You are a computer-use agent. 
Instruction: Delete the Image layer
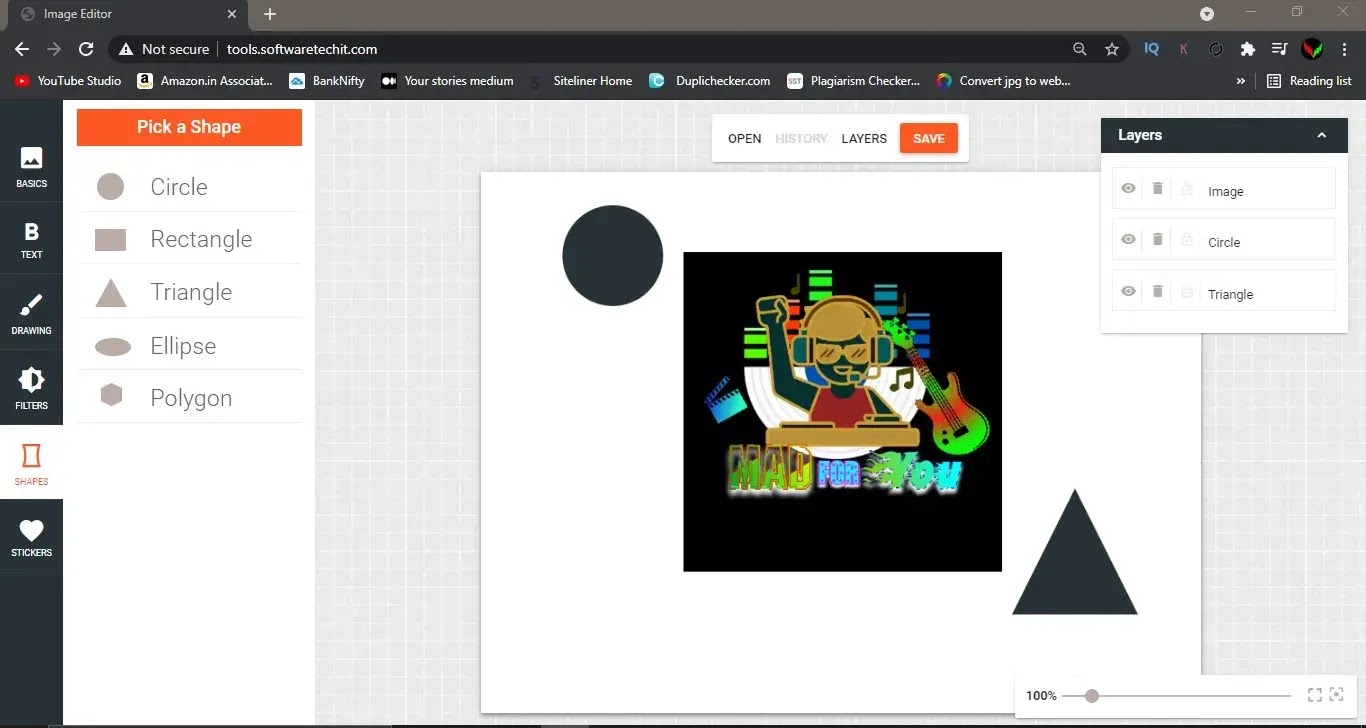1157,188
